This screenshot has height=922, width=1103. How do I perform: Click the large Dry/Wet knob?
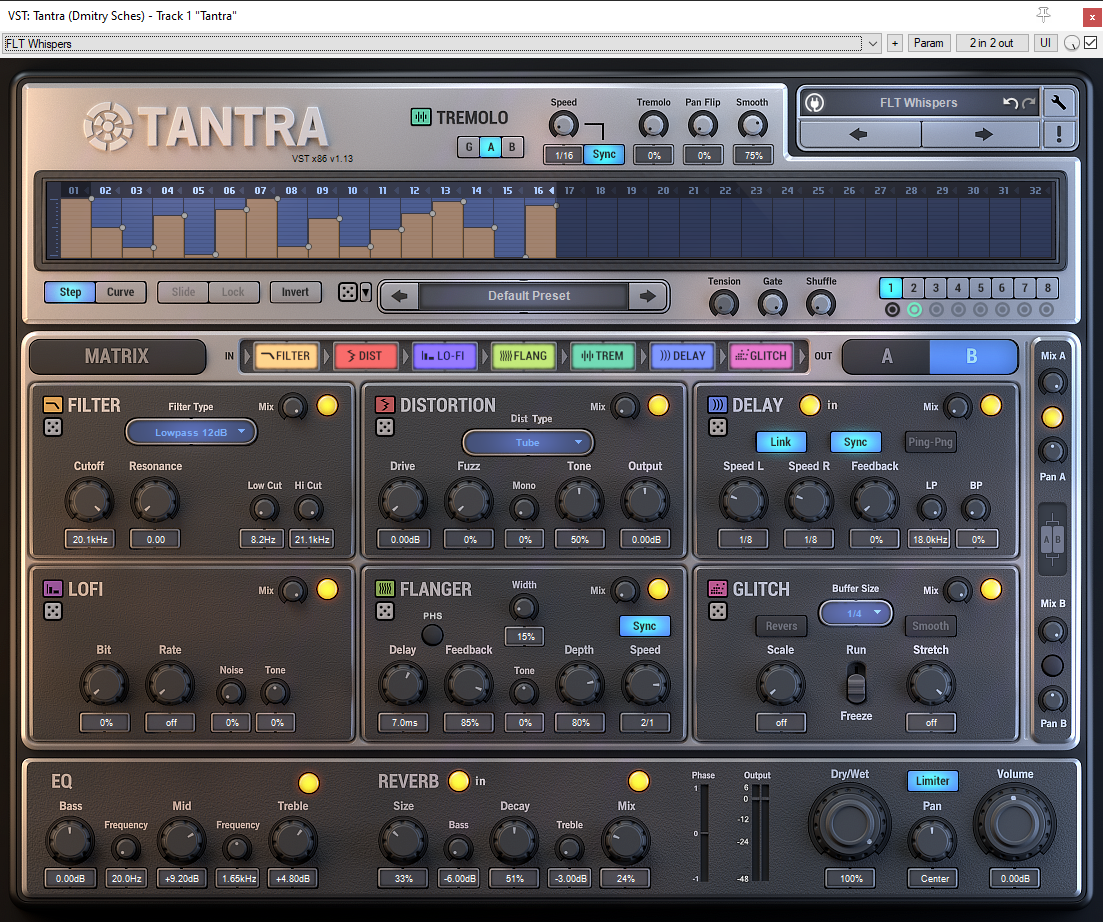850,823
